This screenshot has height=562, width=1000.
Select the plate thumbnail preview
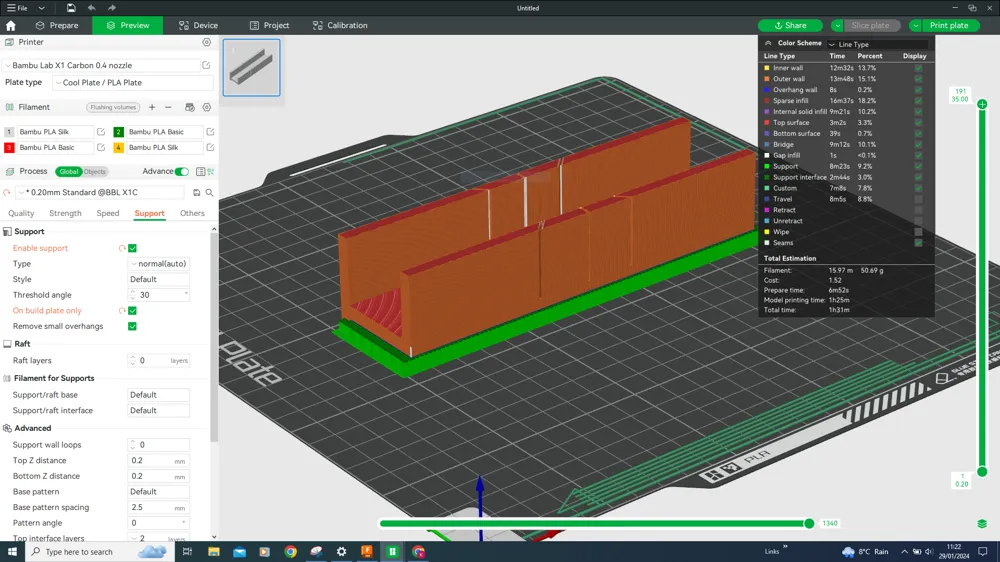[x=252, y=68]
